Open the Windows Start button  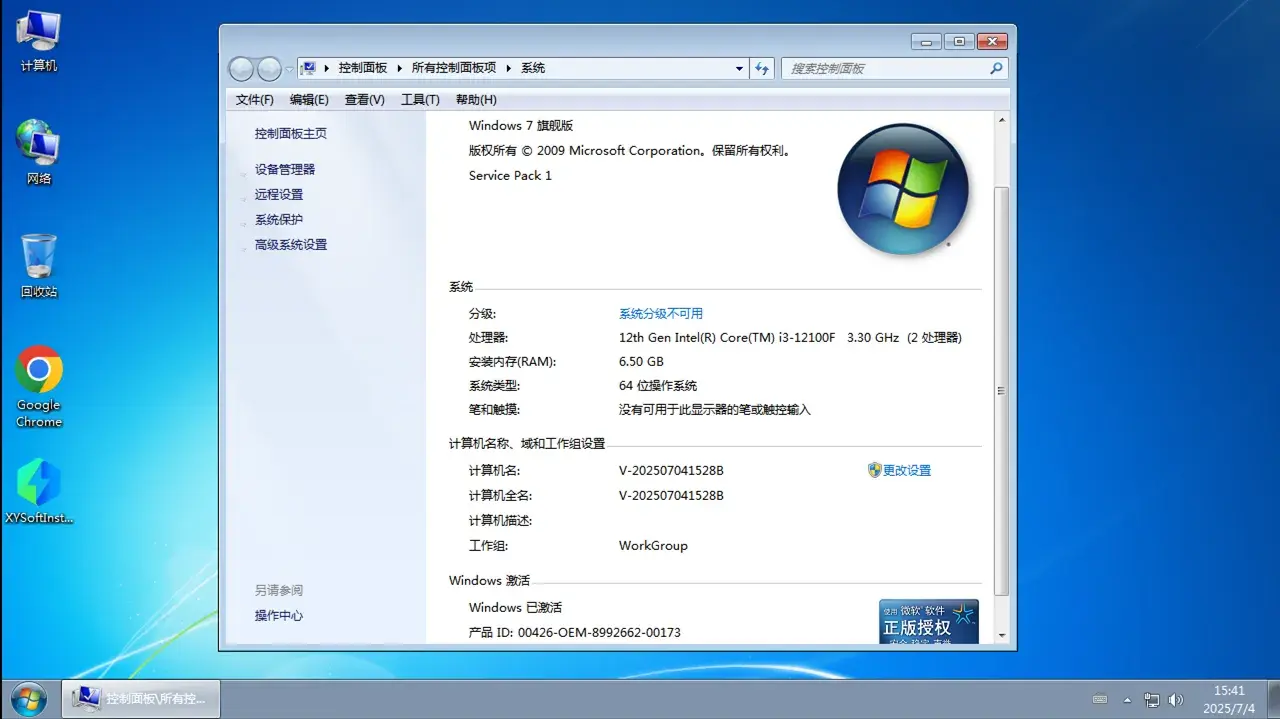pyautogui.click(x=28, y=698)
